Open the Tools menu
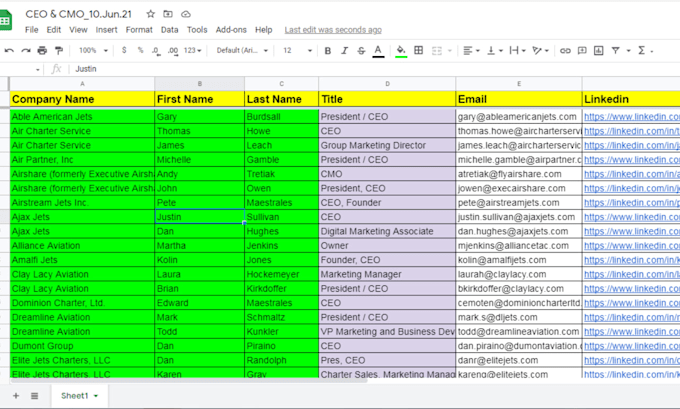Screen dimensions: 680x409 [197, 29]
